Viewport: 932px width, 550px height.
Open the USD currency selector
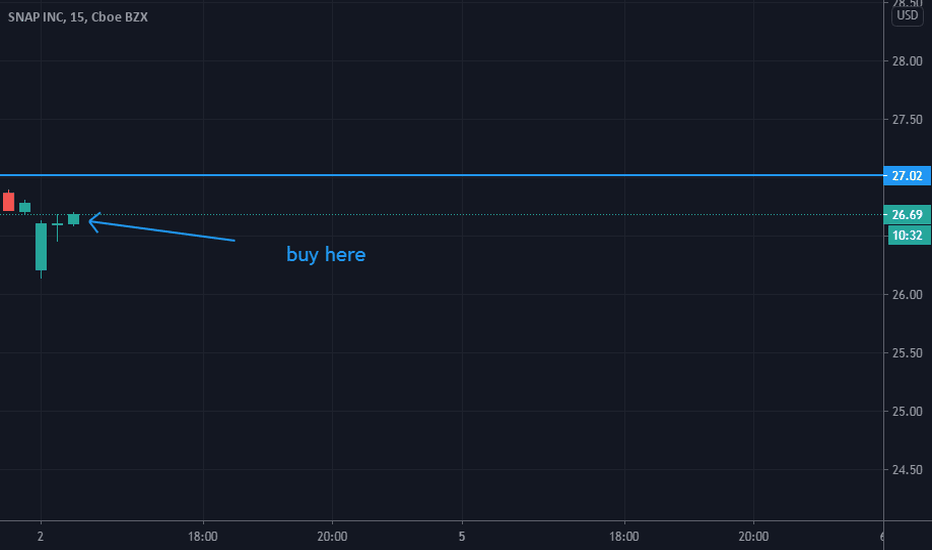907,15
